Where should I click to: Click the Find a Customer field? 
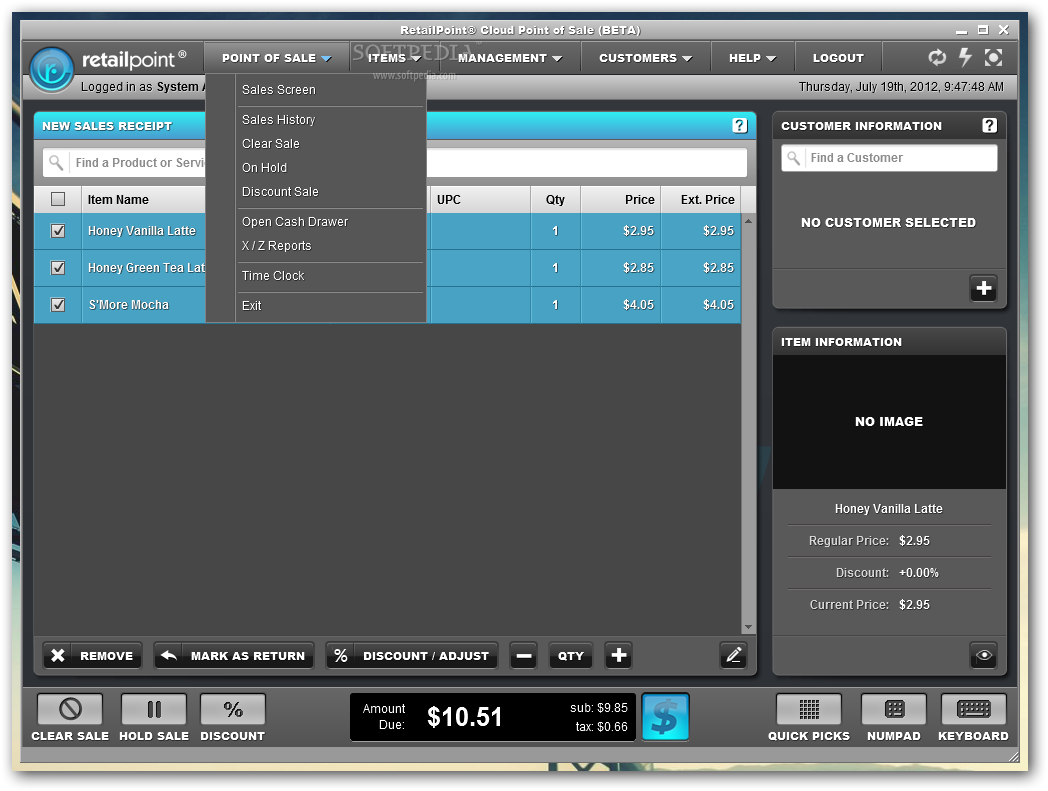pos(889,158)
